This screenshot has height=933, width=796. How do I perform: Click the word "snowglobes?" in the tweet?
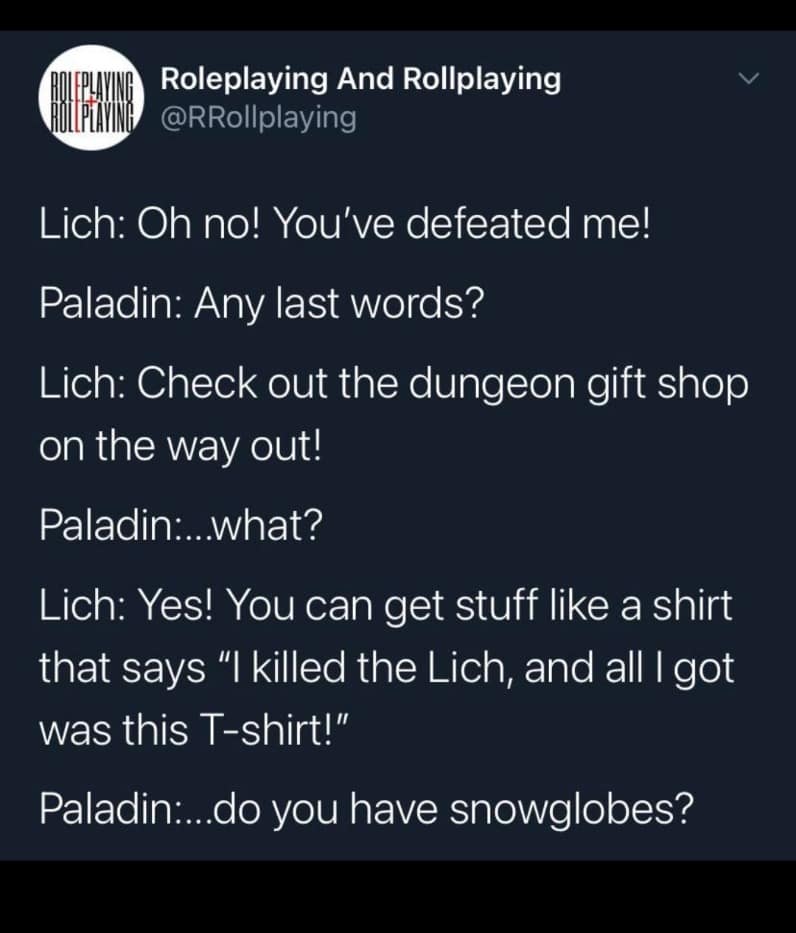tap(572, 809)
